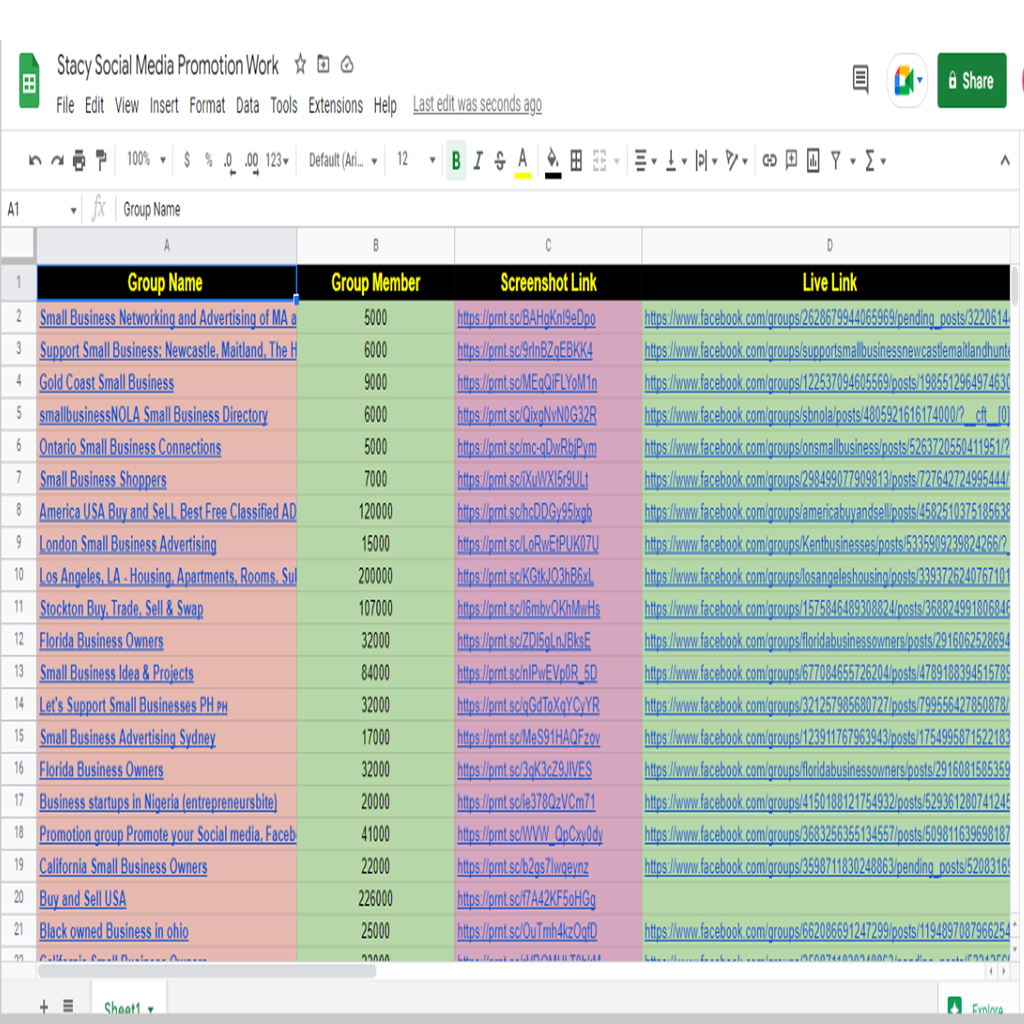Open the Data menu

(248, 104)
